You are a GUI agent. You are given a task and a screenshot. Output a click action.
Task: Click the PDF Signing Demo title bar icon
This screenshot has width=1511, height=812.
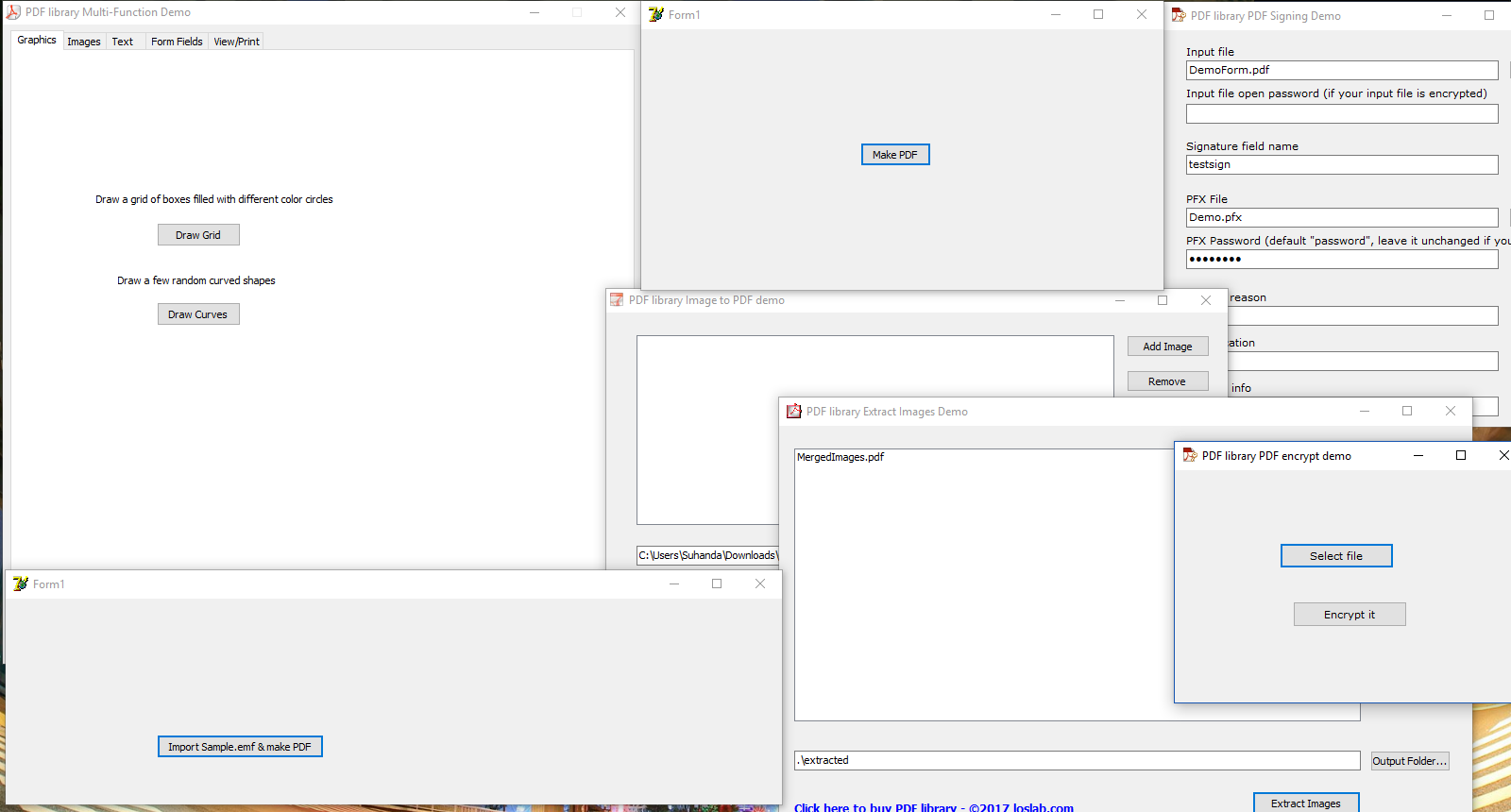click(x=1179, y=15)
